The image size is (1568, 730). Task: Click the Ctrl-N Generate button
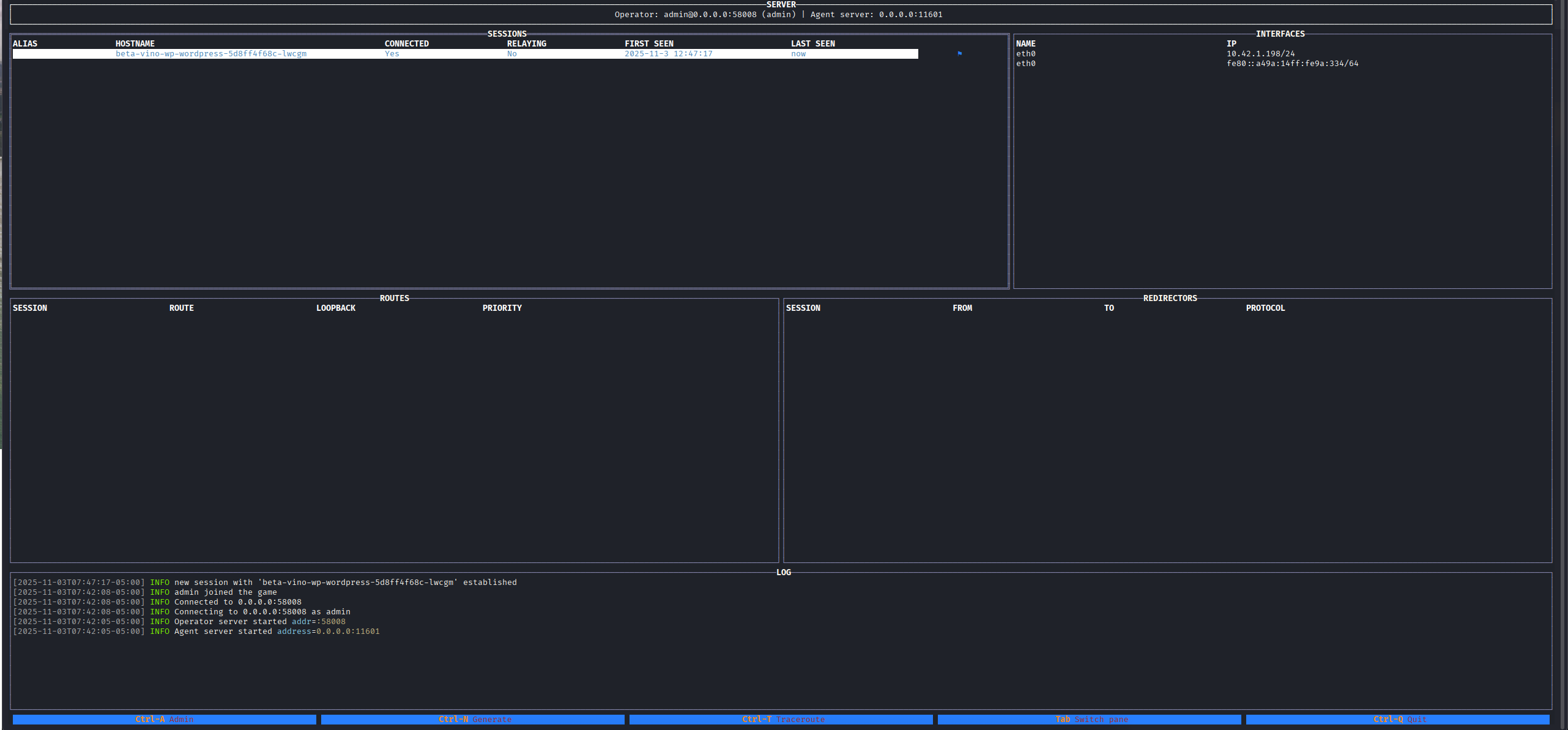(473, 719)
